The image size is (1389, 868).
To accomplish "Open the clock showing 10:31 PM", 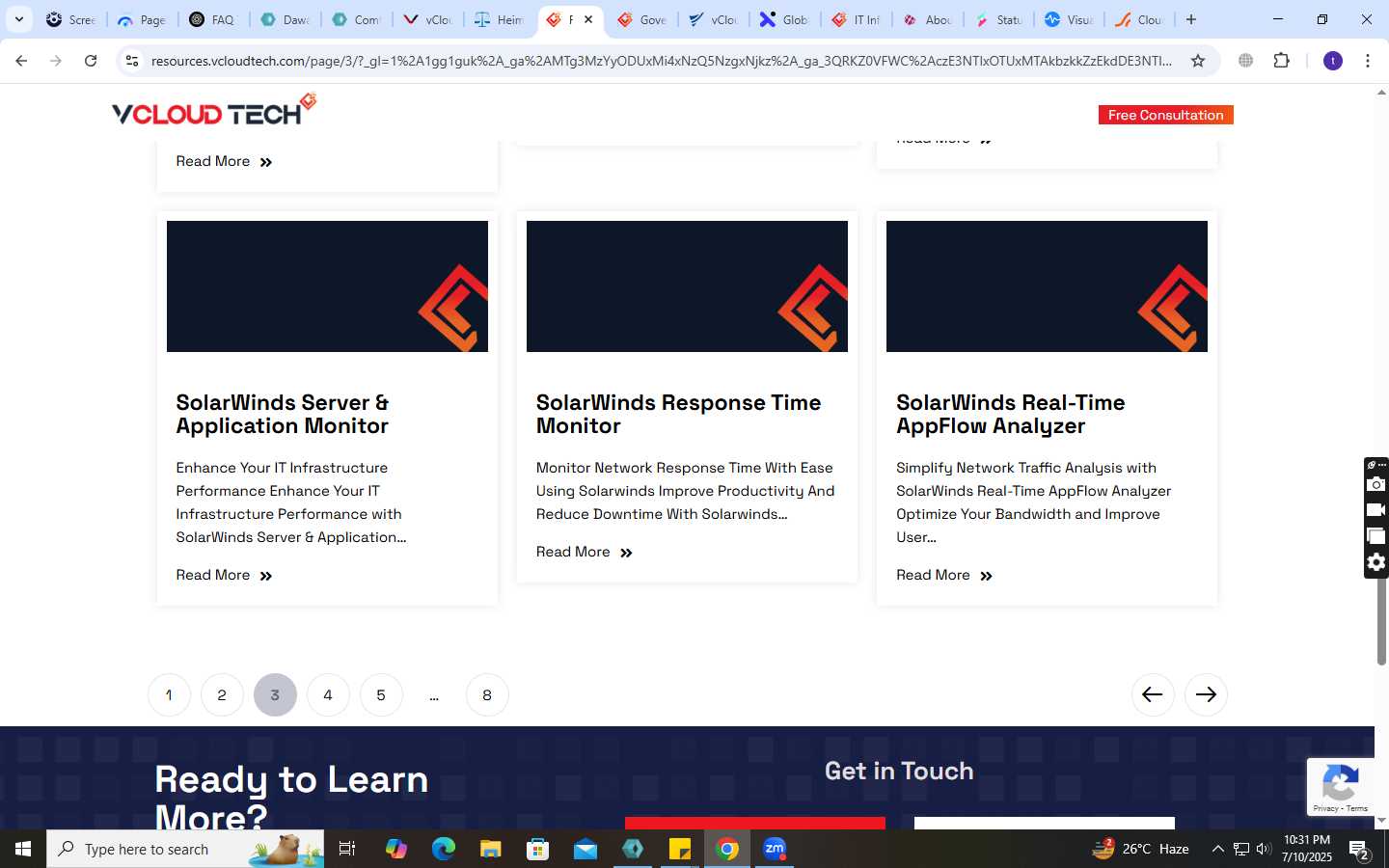I will pos(1307,849).
